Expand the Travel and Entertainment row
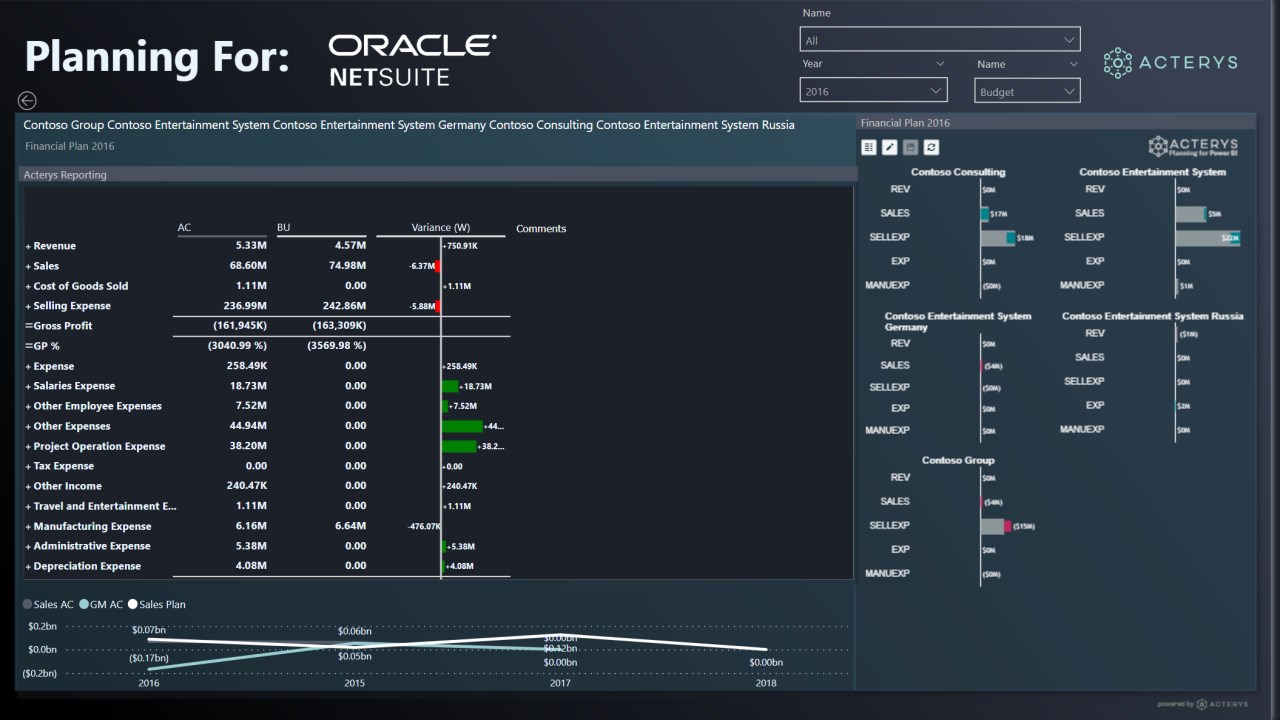Image resolution: width=1280 pixels, height=720 pixels. pos(28,506)
